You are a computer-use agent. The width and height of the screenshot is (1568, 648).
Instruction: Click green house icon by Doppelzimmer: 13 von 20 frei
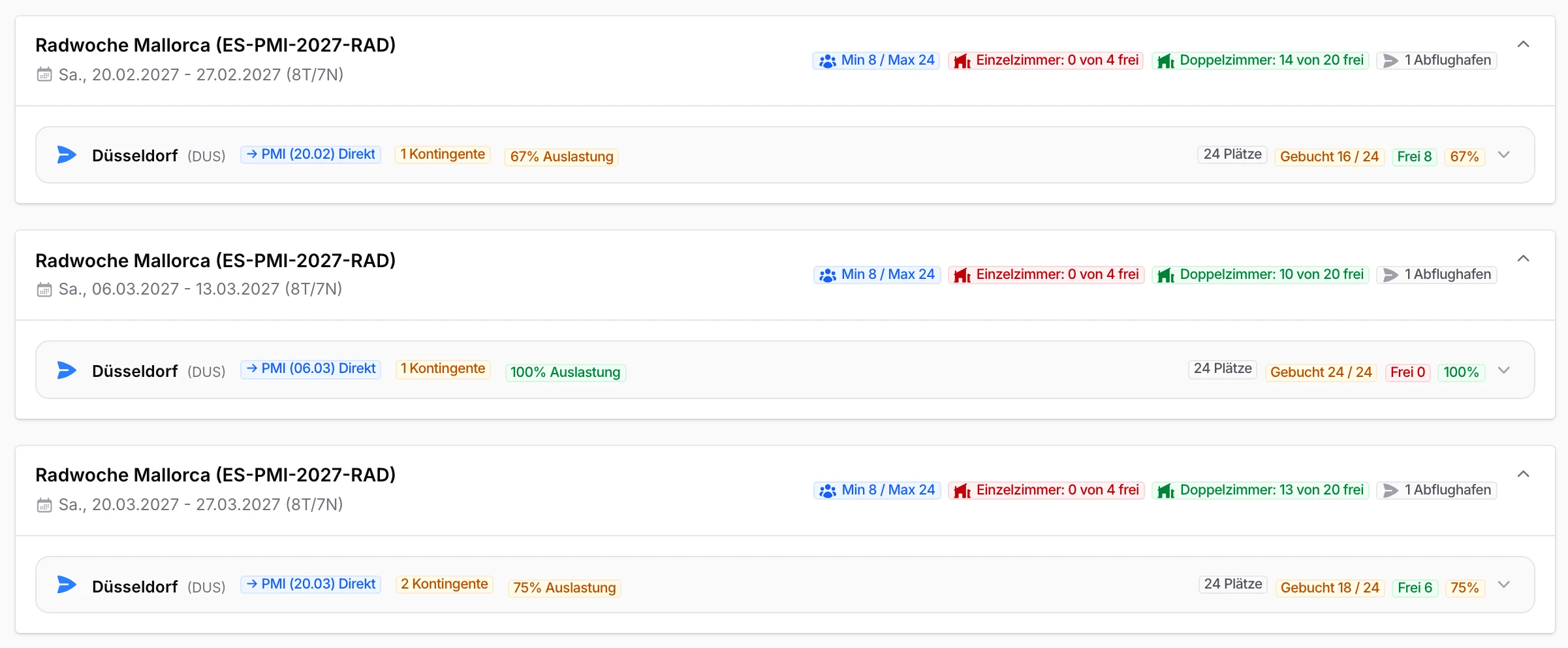pos(1166,491)
